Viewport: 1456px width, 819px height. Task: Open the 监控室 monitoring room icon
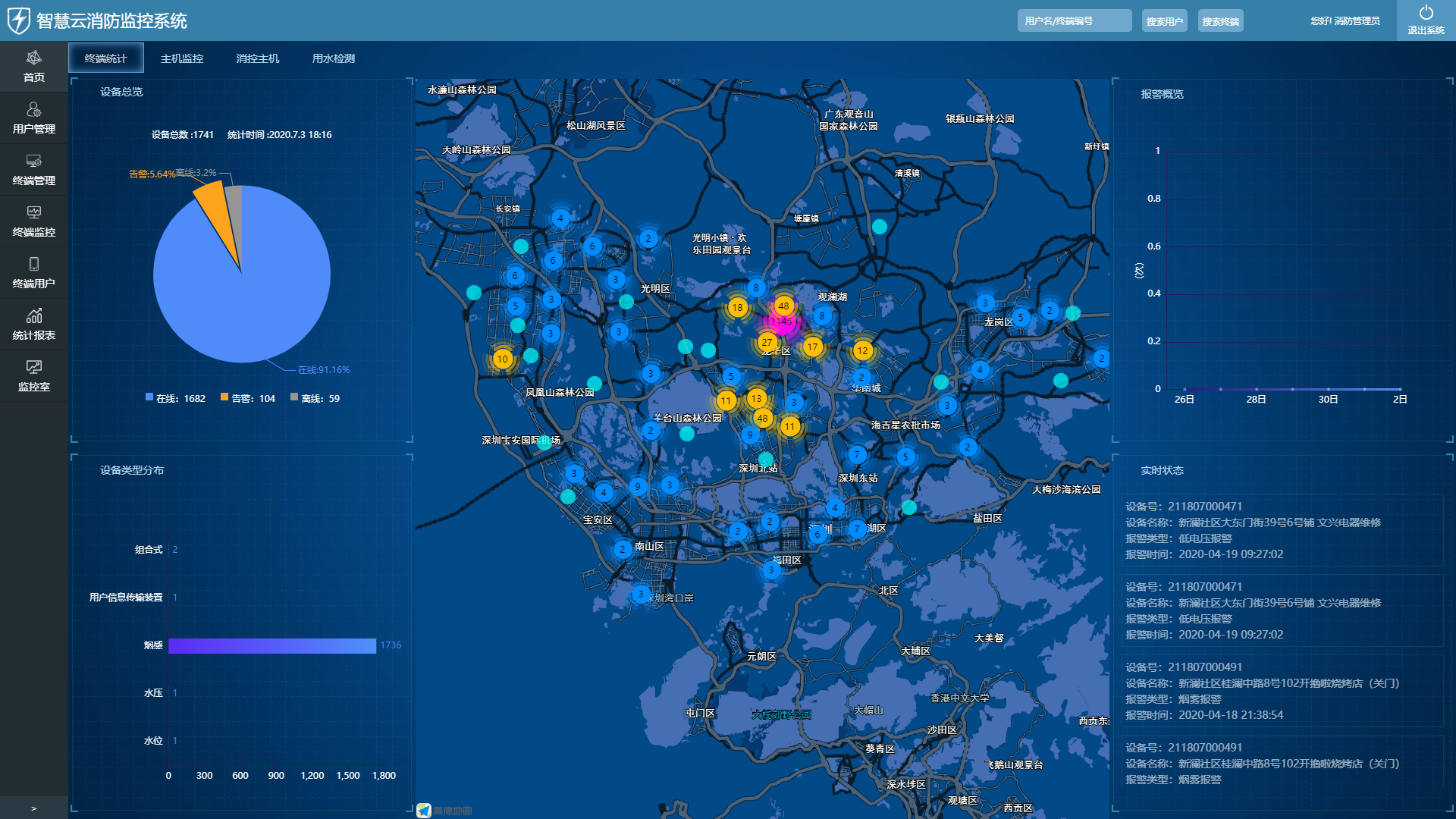click(34, 368)
